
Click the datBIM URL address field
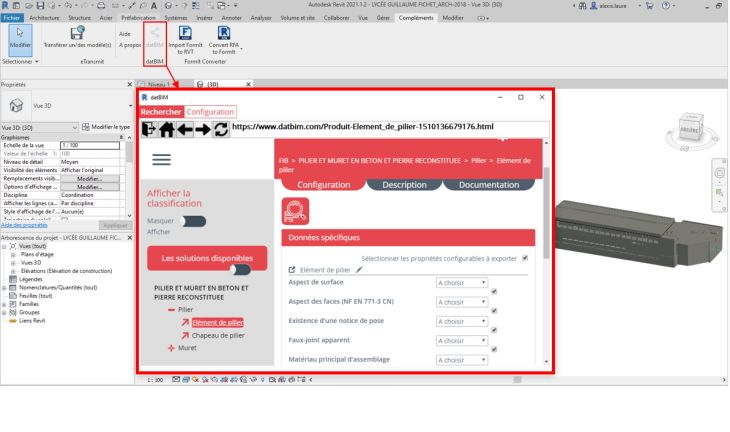[390, 127]
